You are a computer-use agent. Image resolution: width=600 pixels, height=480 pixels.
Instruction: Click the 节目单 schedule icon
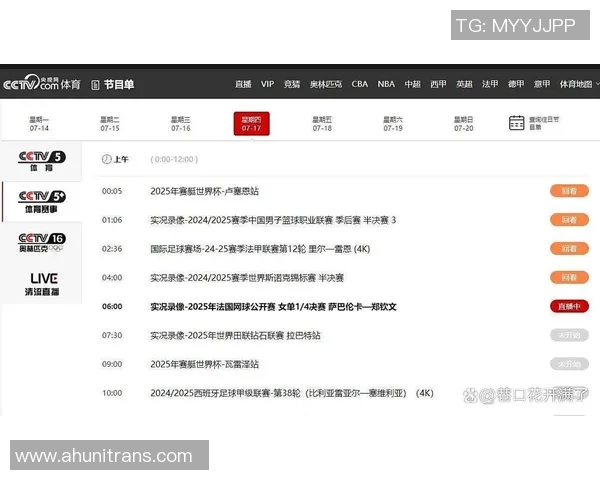95,85
